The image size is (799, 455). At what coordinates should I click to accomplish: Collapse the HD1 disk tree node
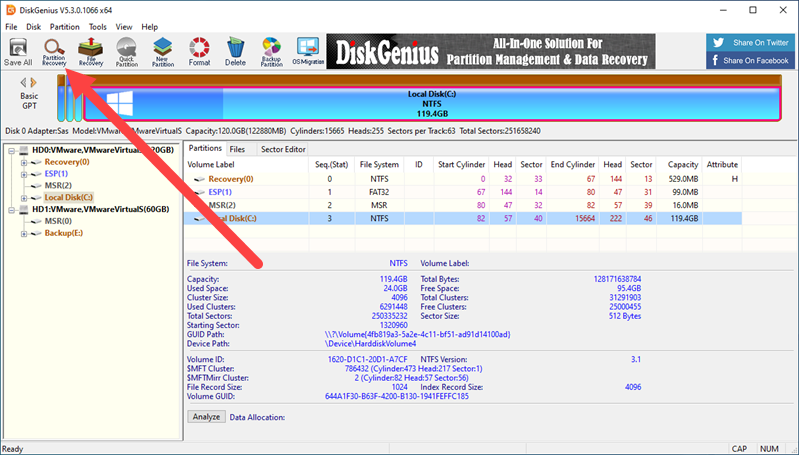pos(11,210)
